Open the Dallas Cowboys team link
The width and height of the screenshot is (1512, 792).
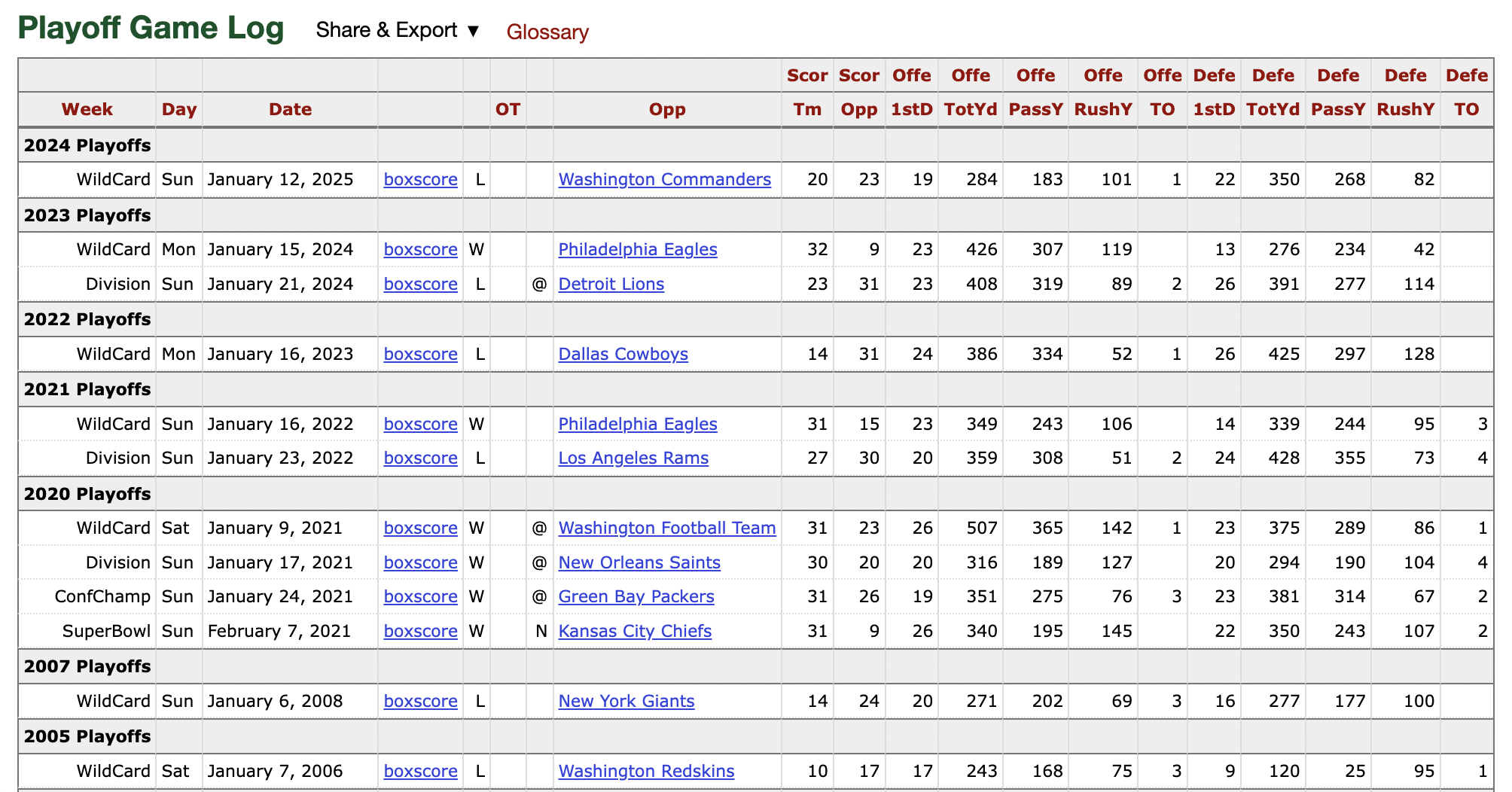(623, 354)
